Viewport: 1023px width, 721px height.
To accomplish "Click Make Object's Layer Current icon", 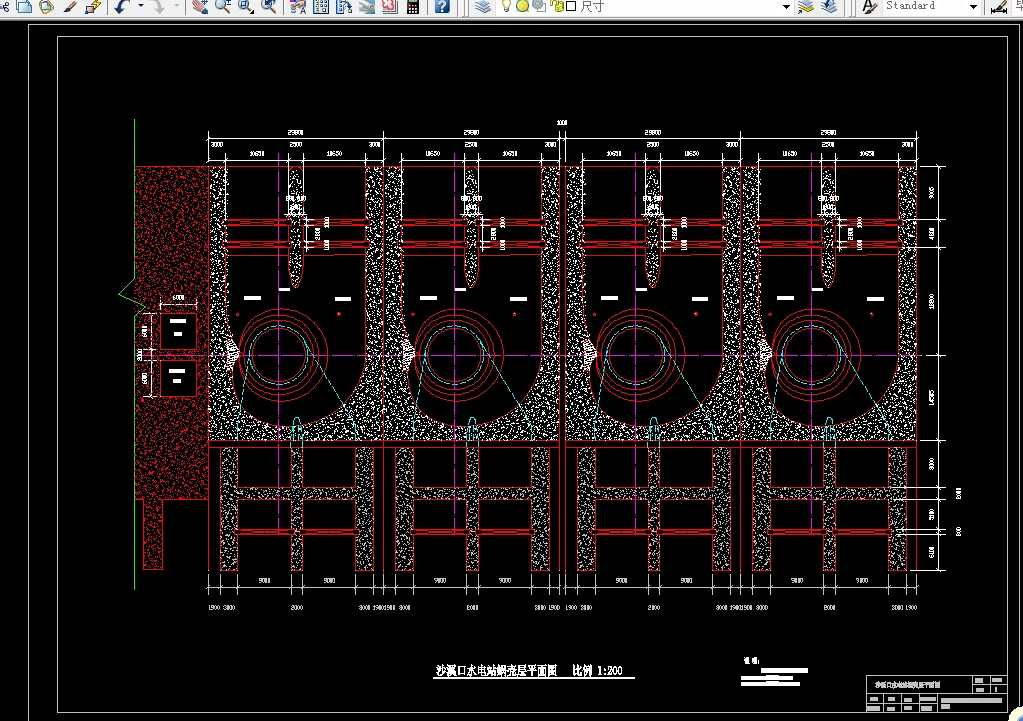I will pos(806,7).
